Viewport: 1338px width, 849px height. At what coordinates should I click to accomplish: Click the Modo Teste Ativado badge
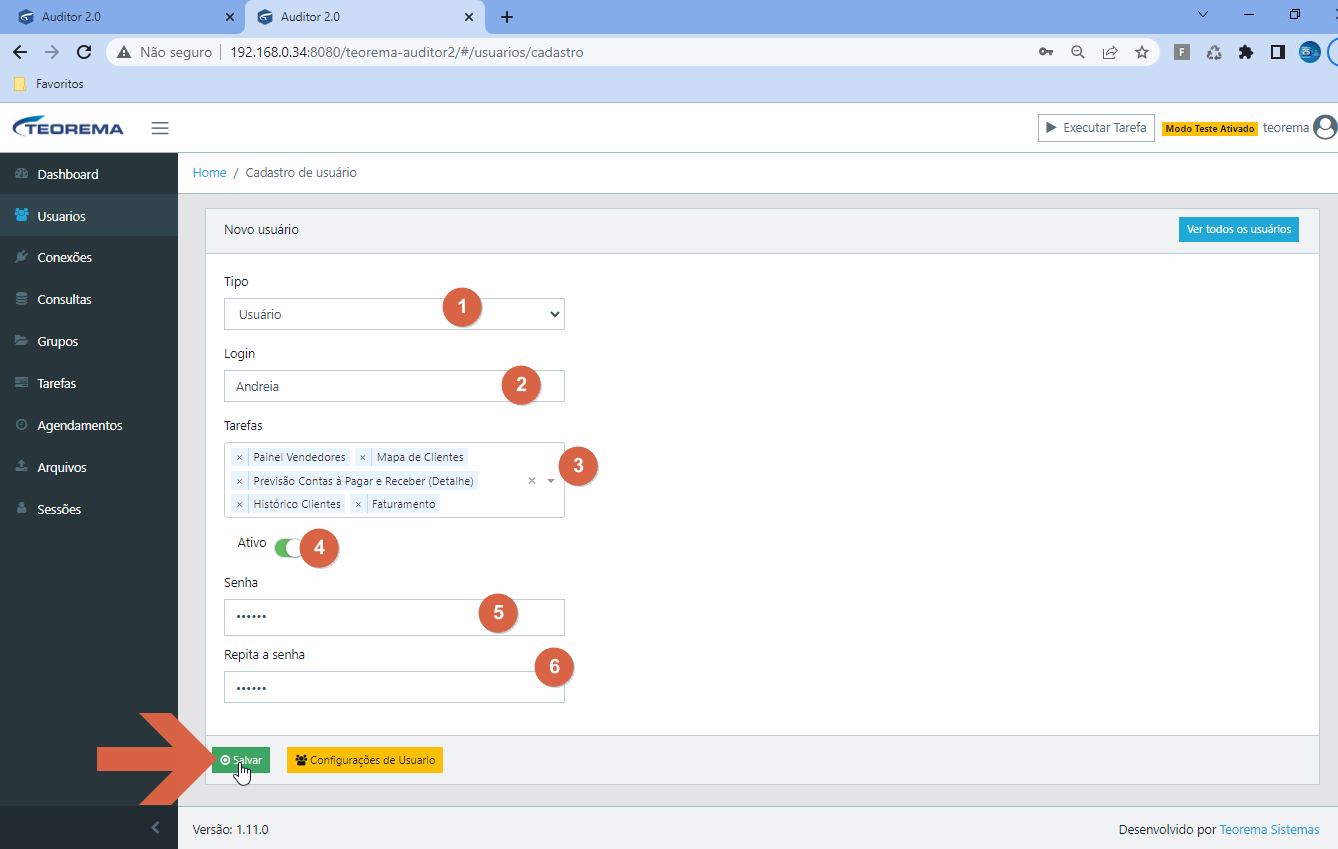(1210, 129)
